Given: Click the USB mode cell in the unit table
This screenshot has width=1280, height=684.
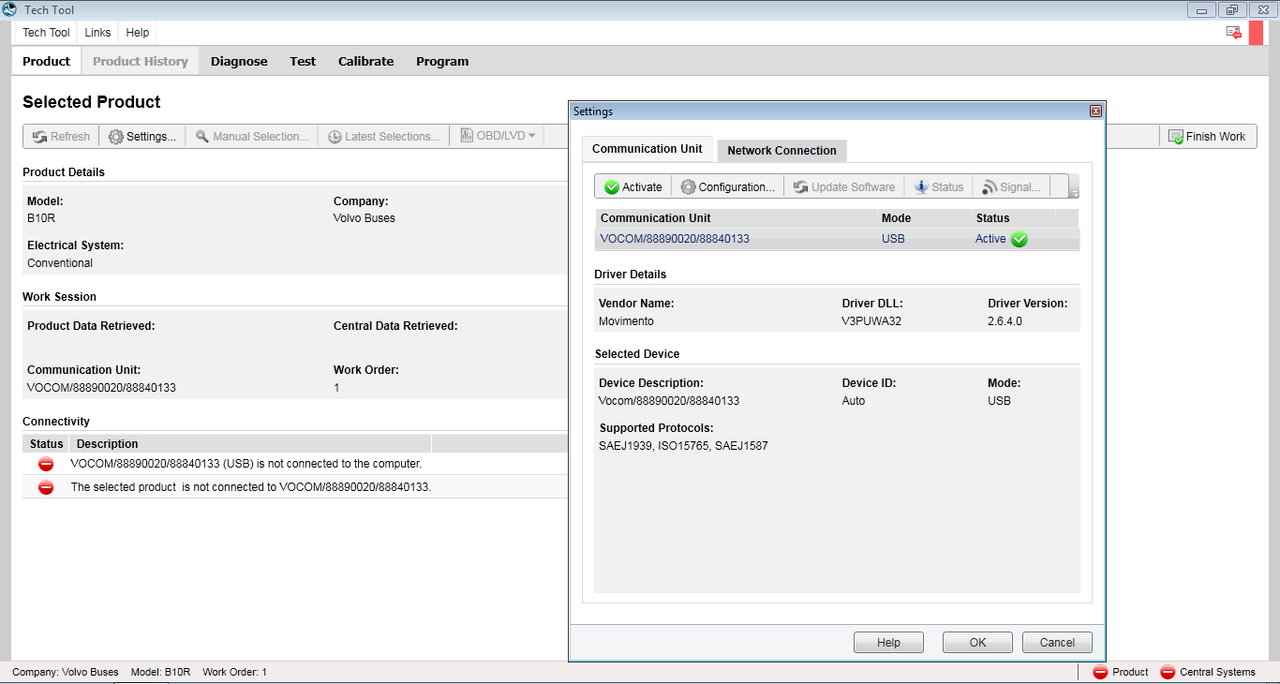Looking at the screenshot, I should [893, 239].
